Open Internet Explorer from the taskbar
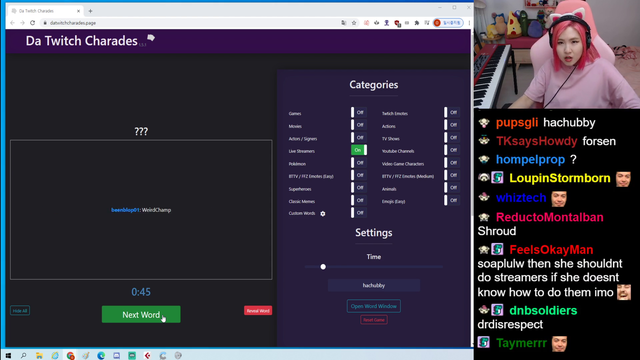This screenshot has width=640, height=360. (55, 356)
